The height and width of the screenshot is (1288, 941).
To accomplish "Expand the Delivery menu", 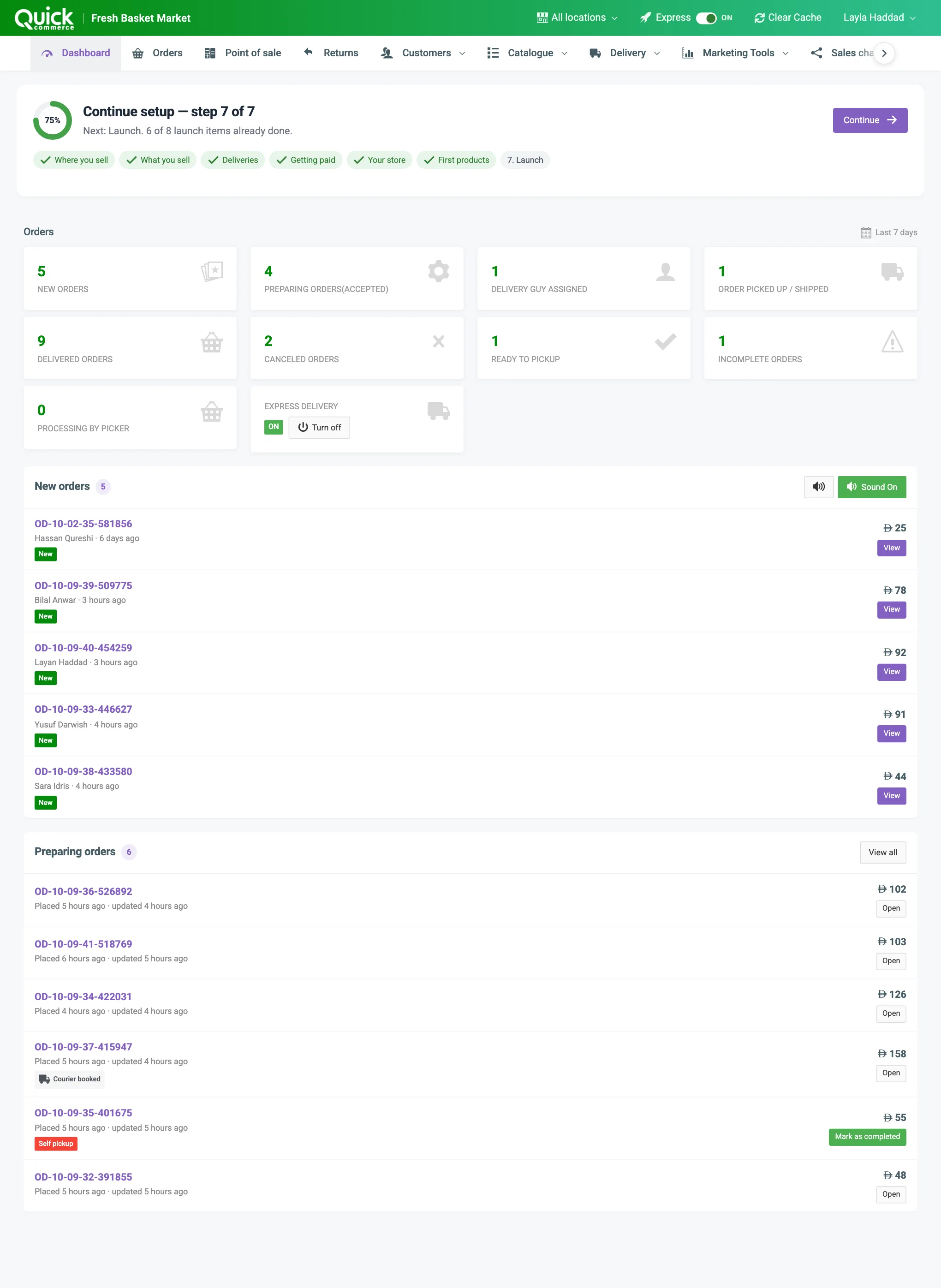I will [624, 53].
